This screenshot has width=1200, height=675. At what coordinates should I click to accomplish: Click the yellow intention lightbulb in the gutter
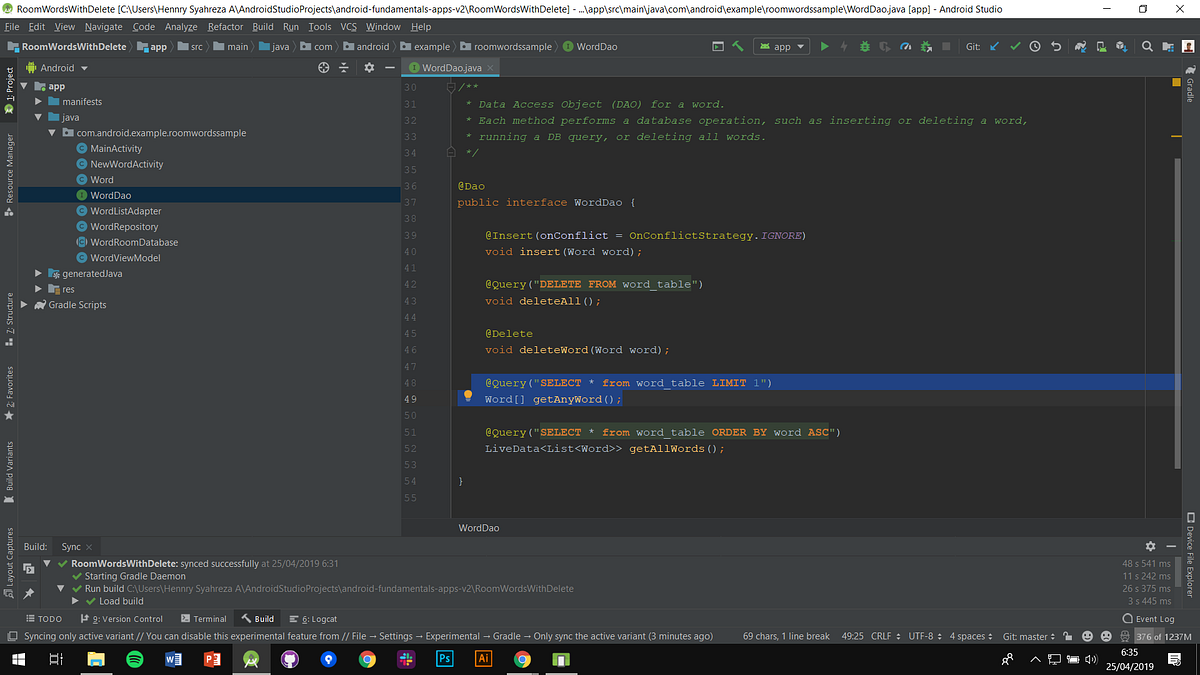pos(467,398)
